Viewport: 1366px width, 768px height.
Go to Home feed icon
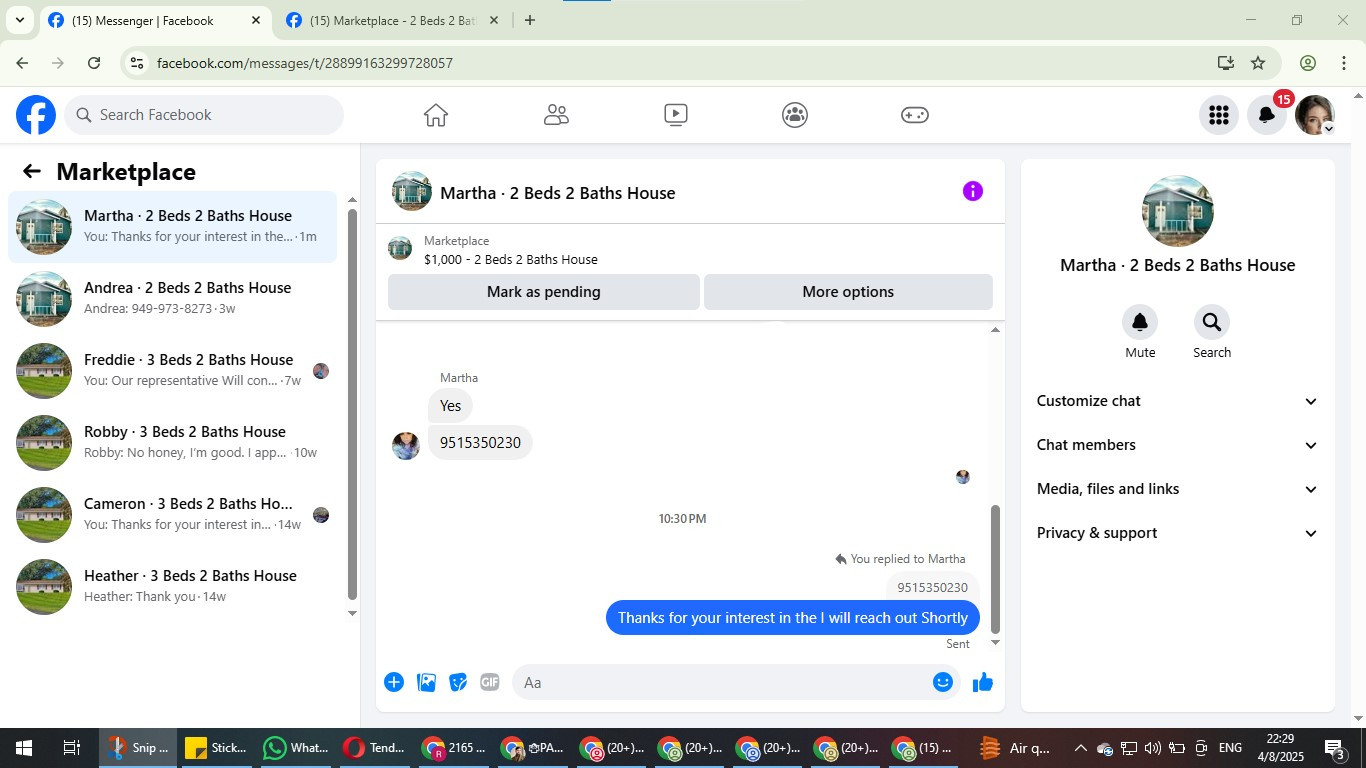[x=436, y=115]
